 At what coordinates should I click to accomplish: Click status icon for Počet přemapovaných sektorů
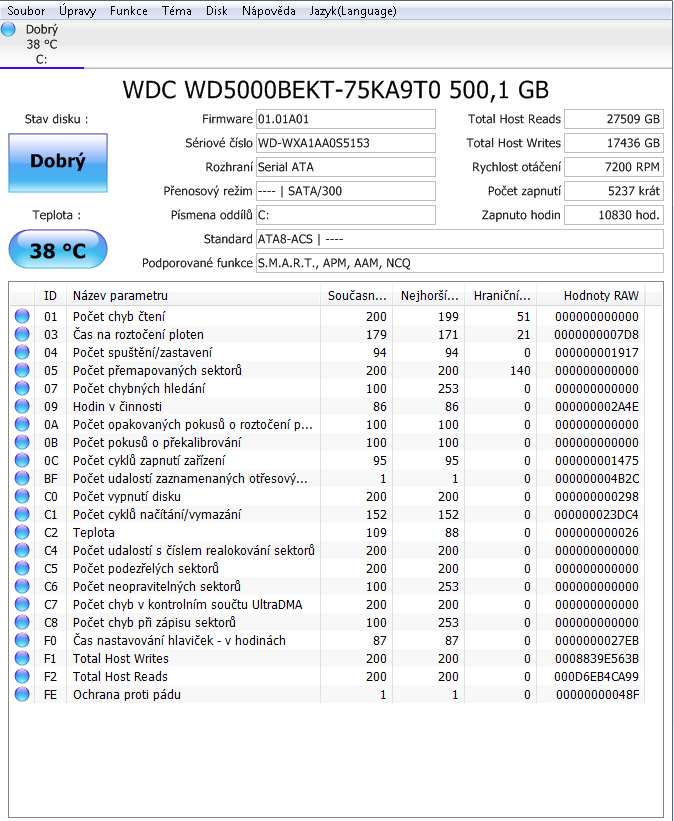pyautogui.click(x=22, y=370)
